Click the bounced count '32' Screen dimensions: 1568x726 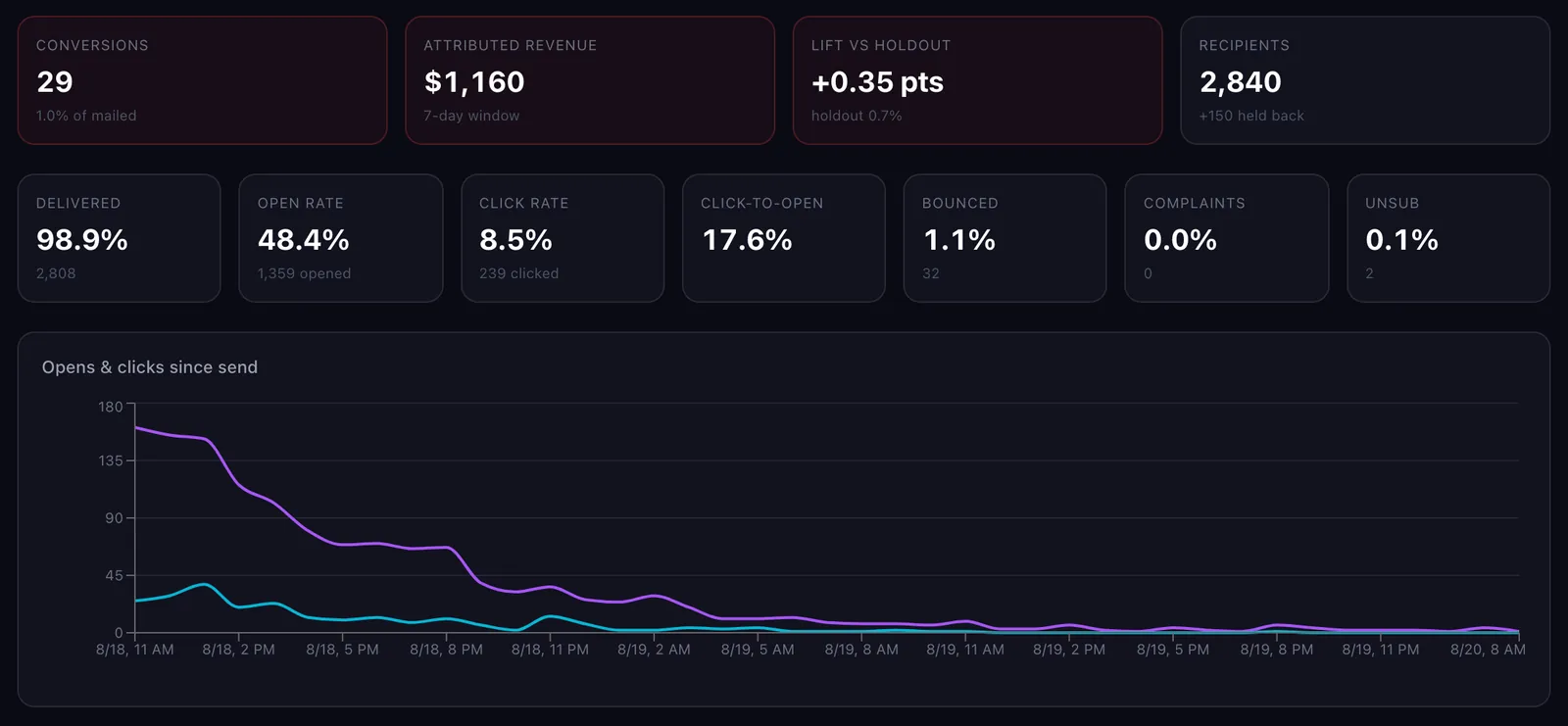(931, 273)
